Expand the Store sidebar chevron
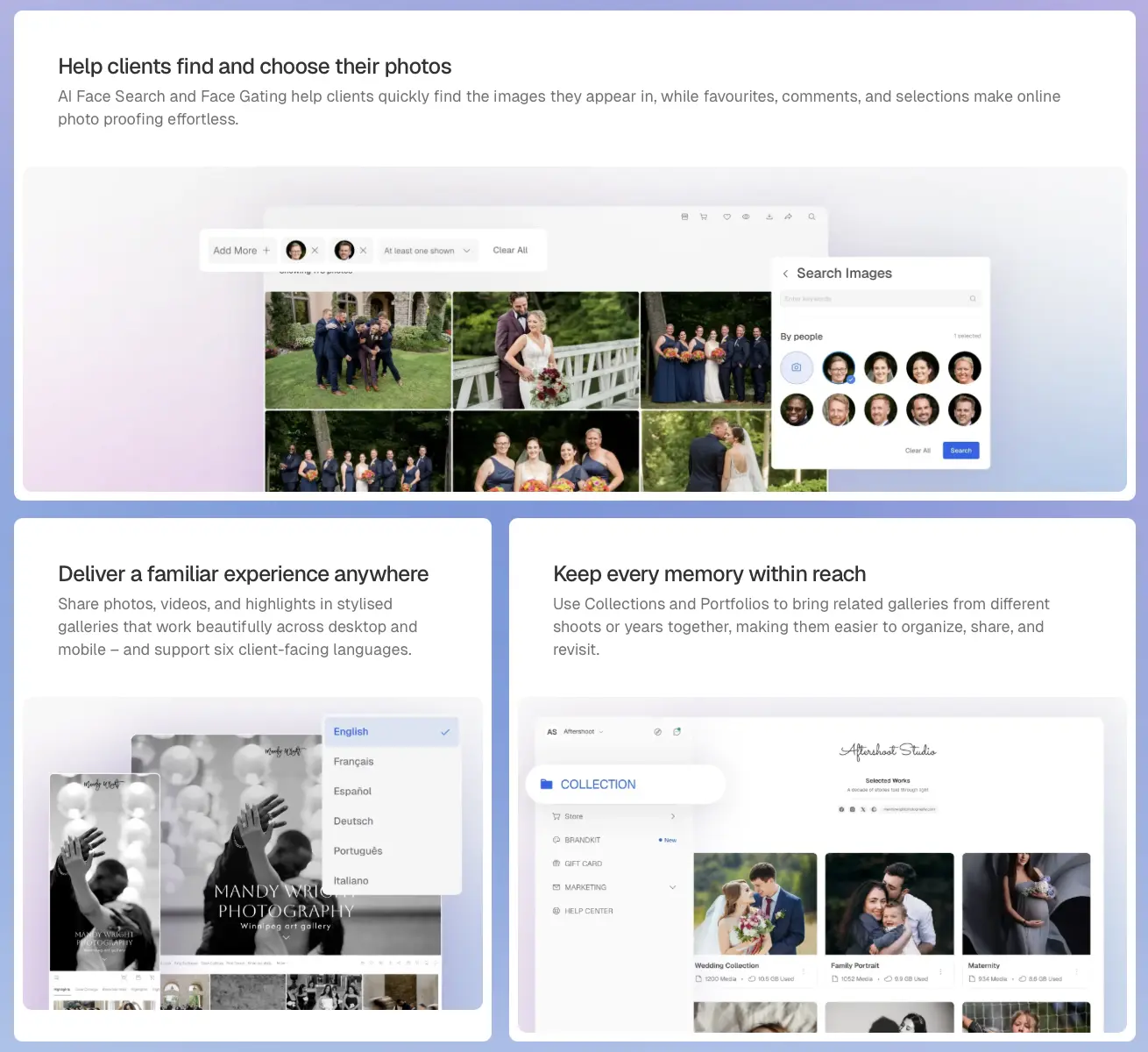Viewport: 1148px width, 1052px height. point(673,816)
